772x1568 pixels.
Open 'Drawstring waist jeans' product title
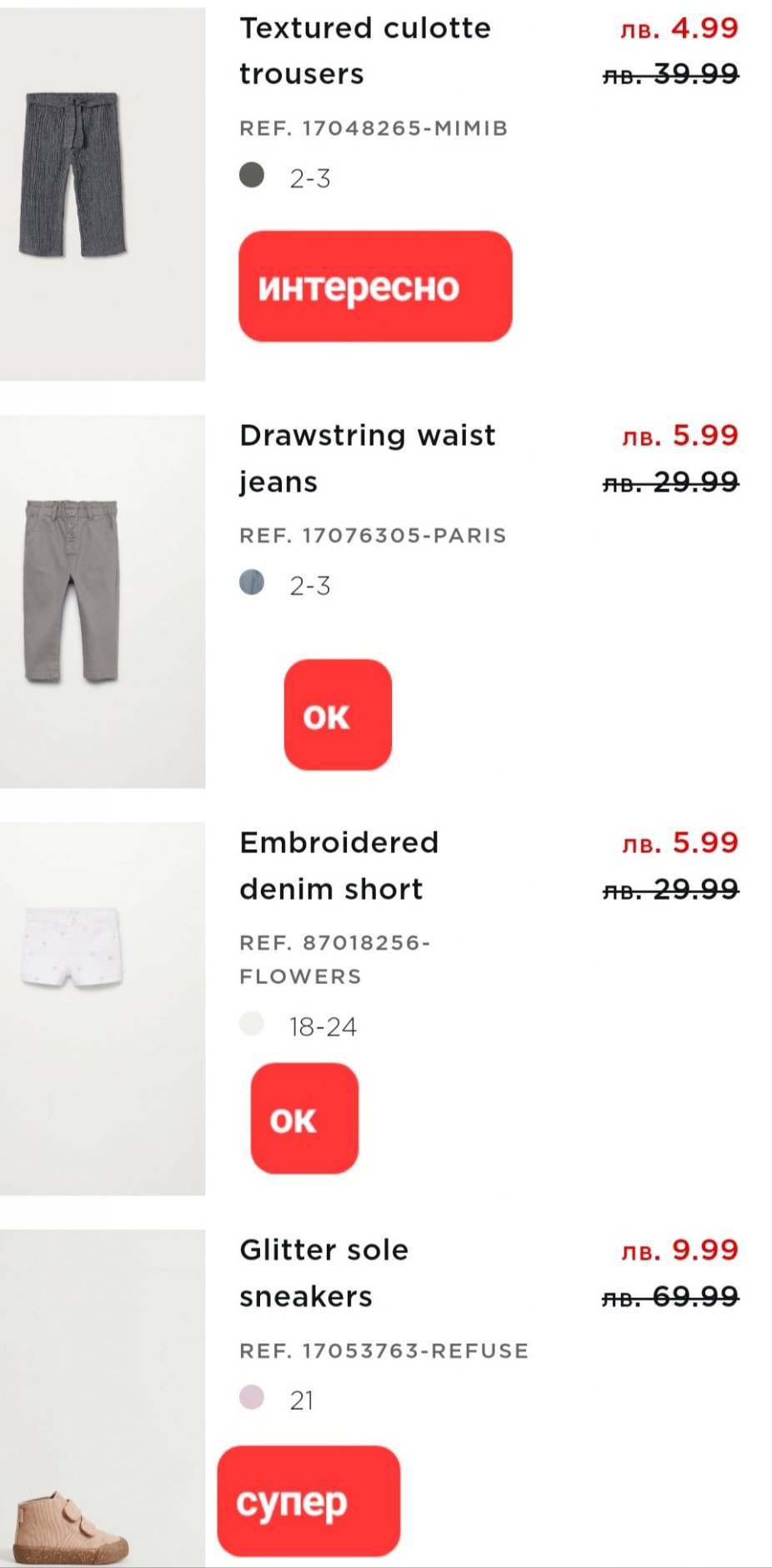(x=367, y=458)
